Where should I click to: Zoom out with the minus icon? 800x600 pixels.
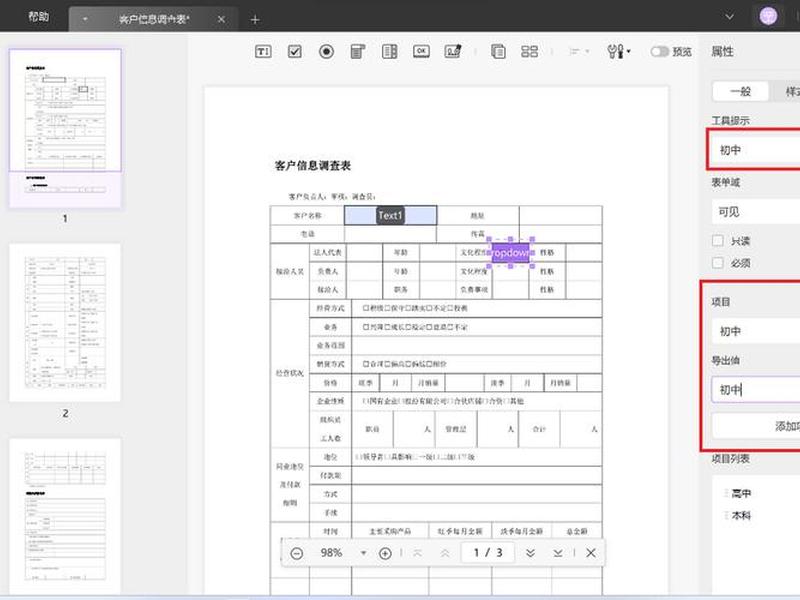[x=296, y=553]
